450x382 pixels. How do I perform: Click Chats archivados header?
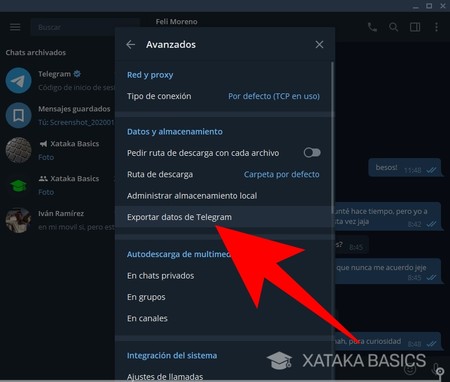click(x=36, y=52)
